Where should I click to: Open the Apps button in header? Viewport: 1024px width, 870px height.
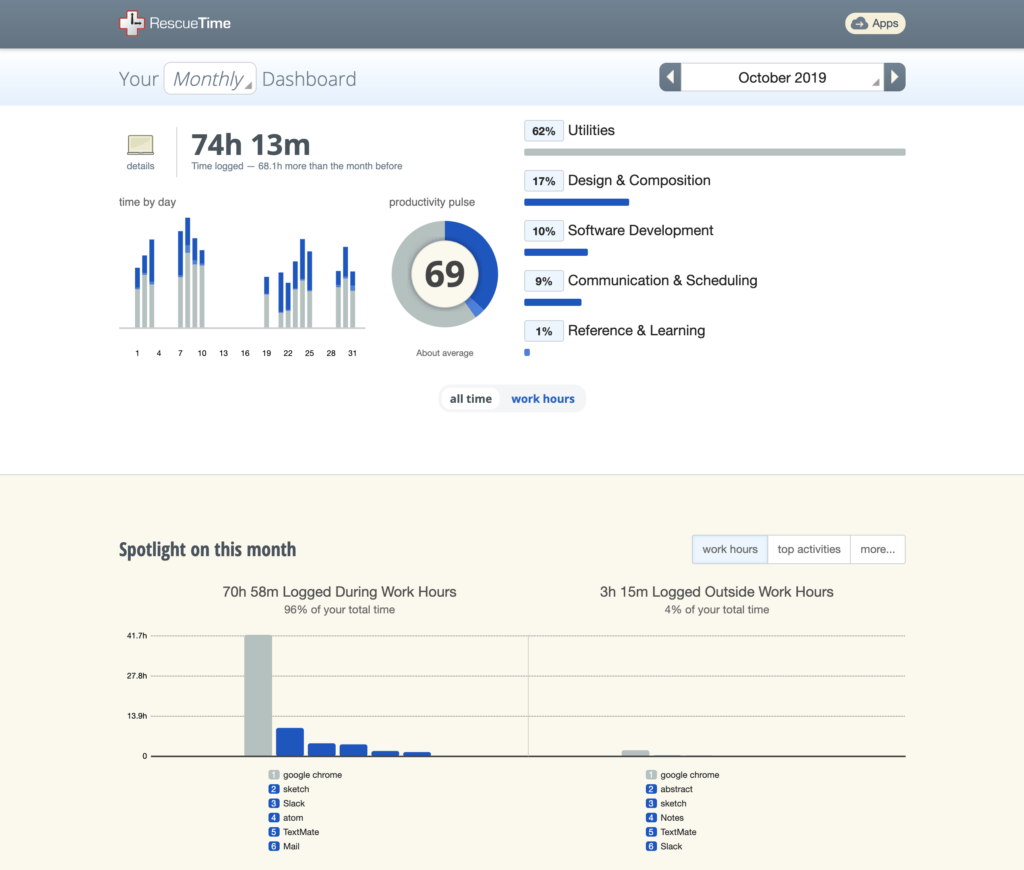pos(875,23)
